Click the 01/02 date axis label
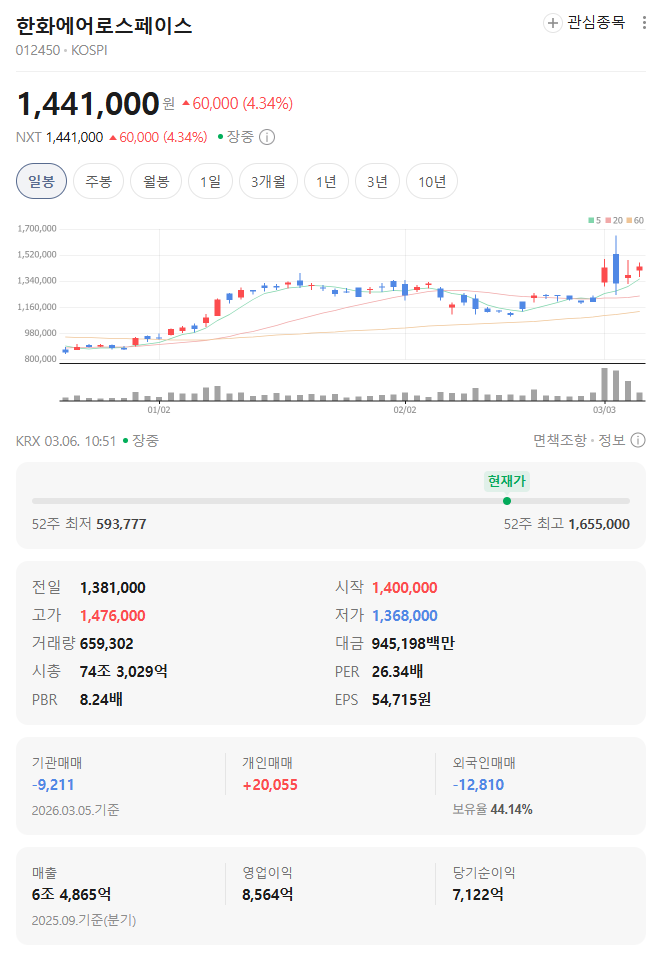The width and height of the screenshot is (658, 956). pos(159,410)
